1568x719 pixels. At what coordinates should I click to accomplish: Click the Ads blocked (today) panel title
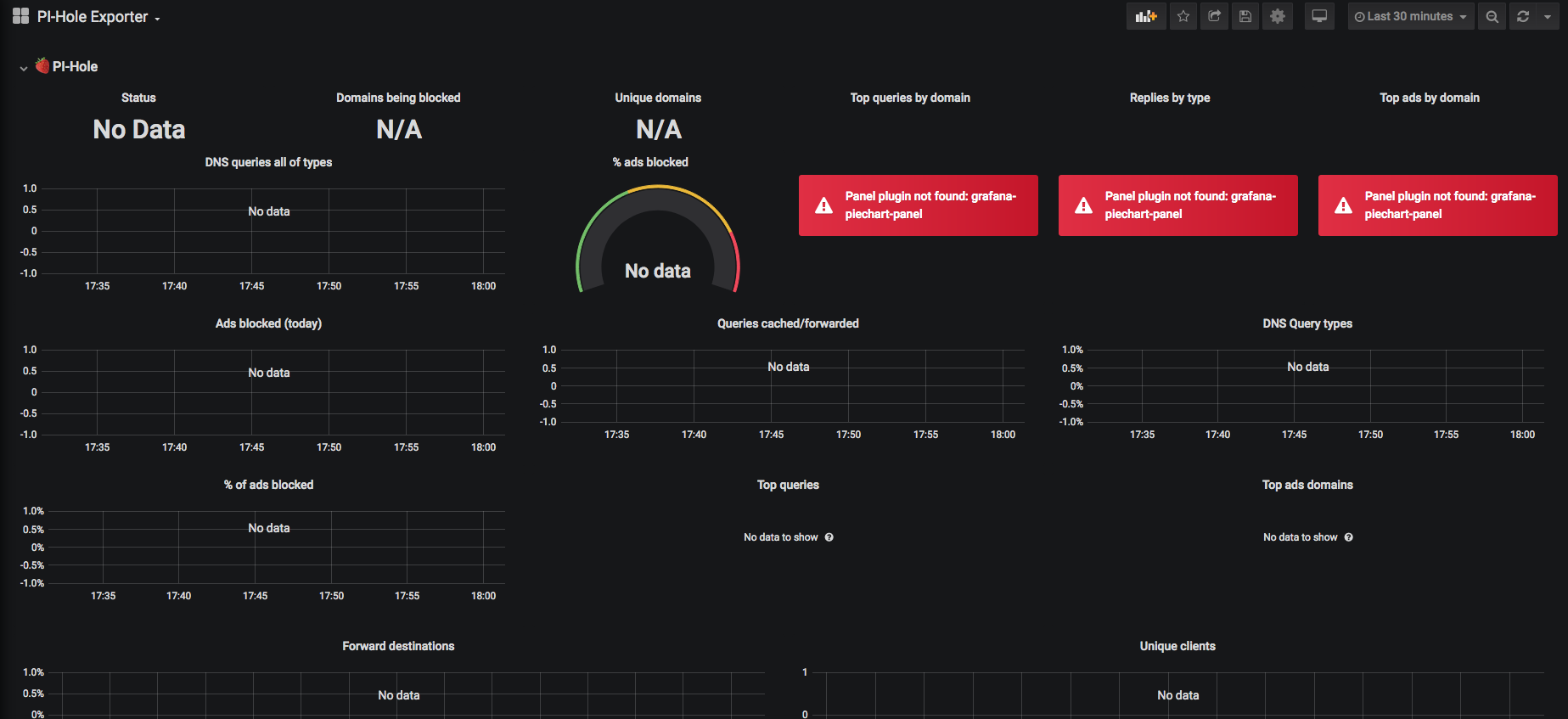coord(268,323)
